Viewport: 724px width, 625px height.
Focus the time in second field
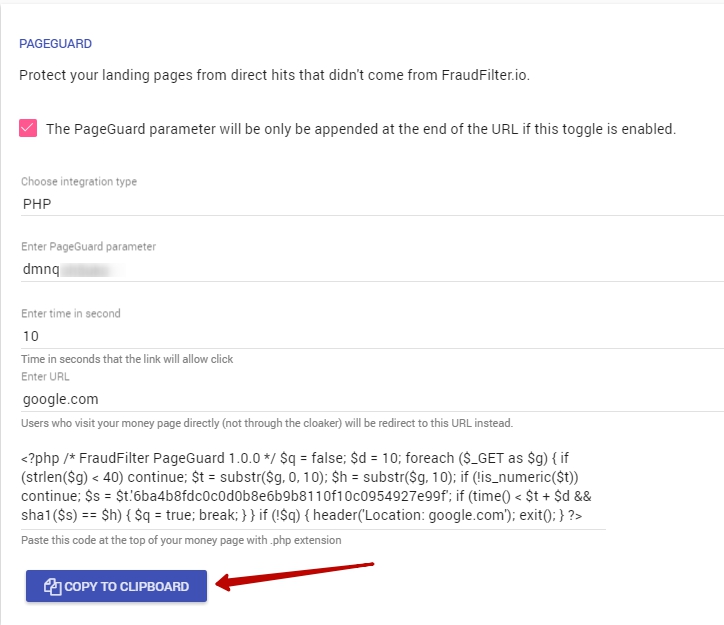click(x=370, y=336)
